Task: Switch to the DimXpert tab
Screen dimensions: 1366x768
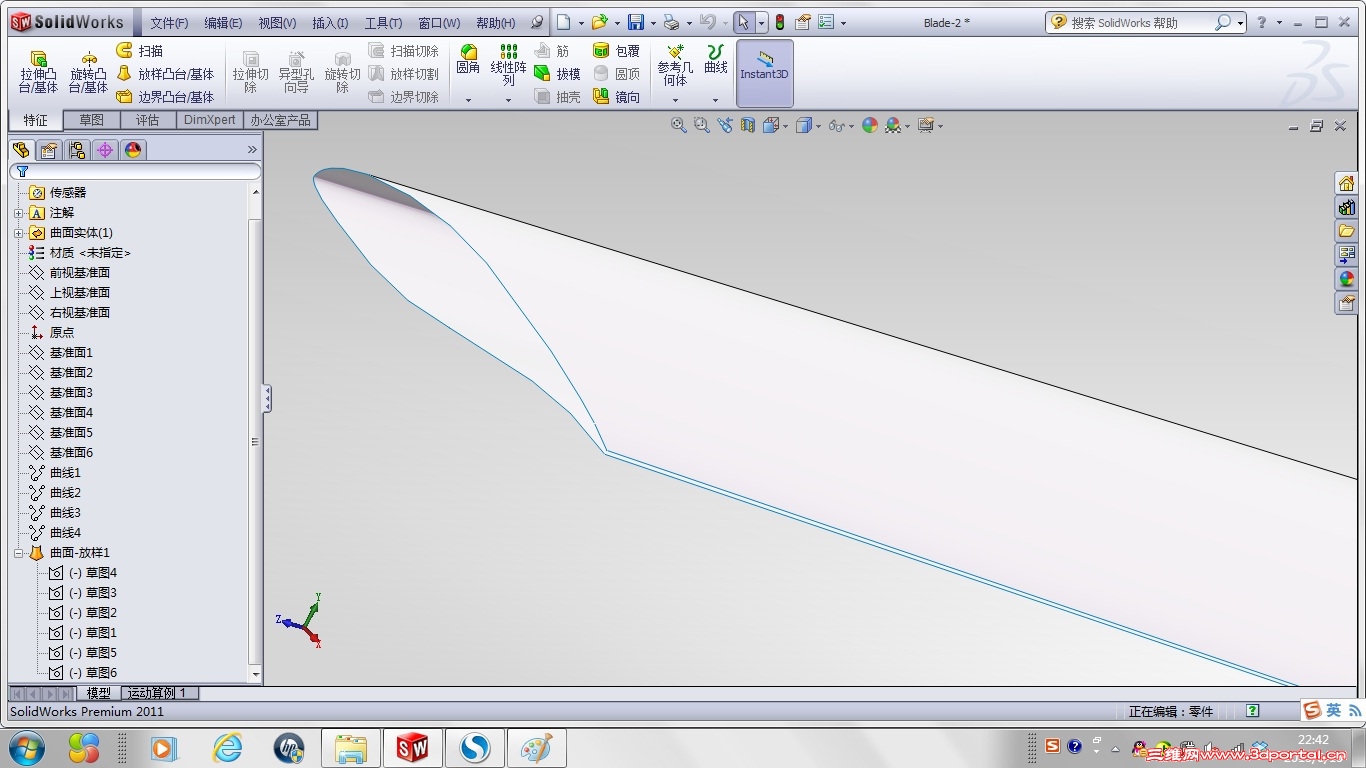Action: tap(210, 120)
